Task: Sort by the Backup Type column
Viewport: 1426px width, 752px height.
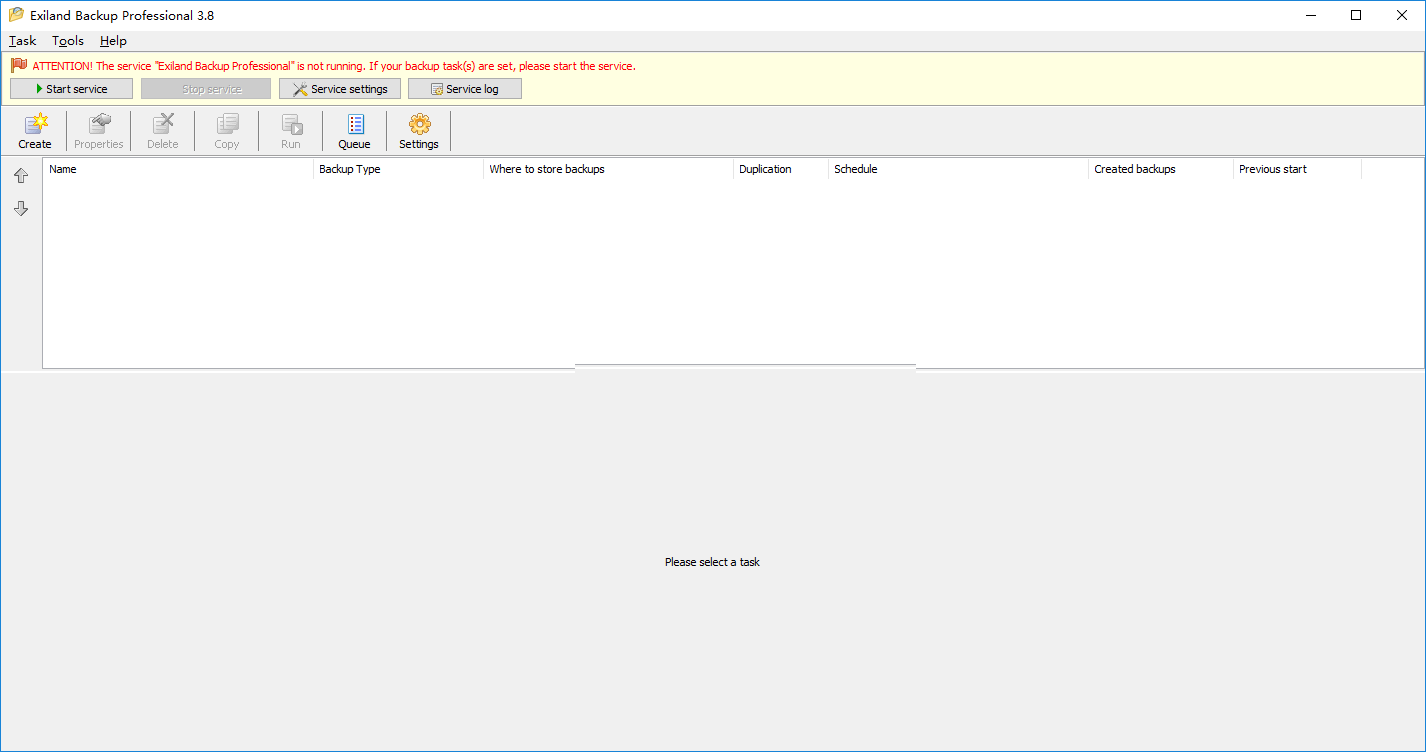Action: [398, 169]
